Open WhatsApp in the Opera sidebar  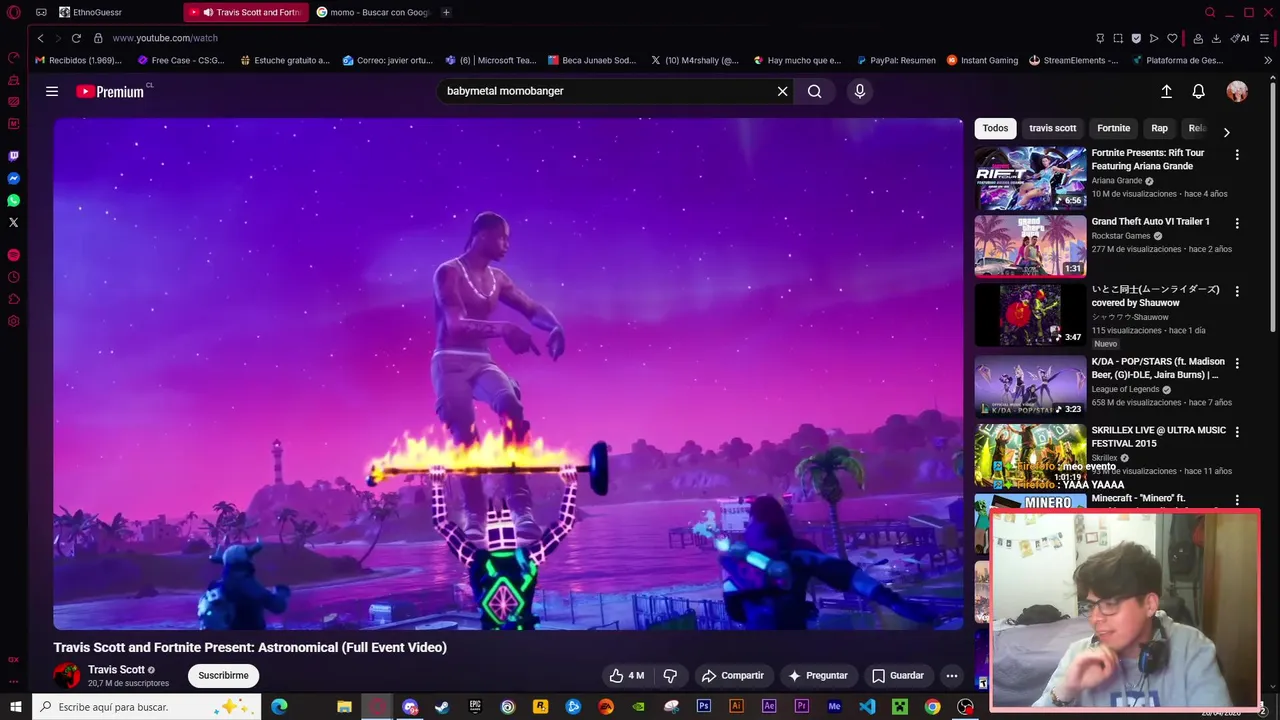click(13, 200)
